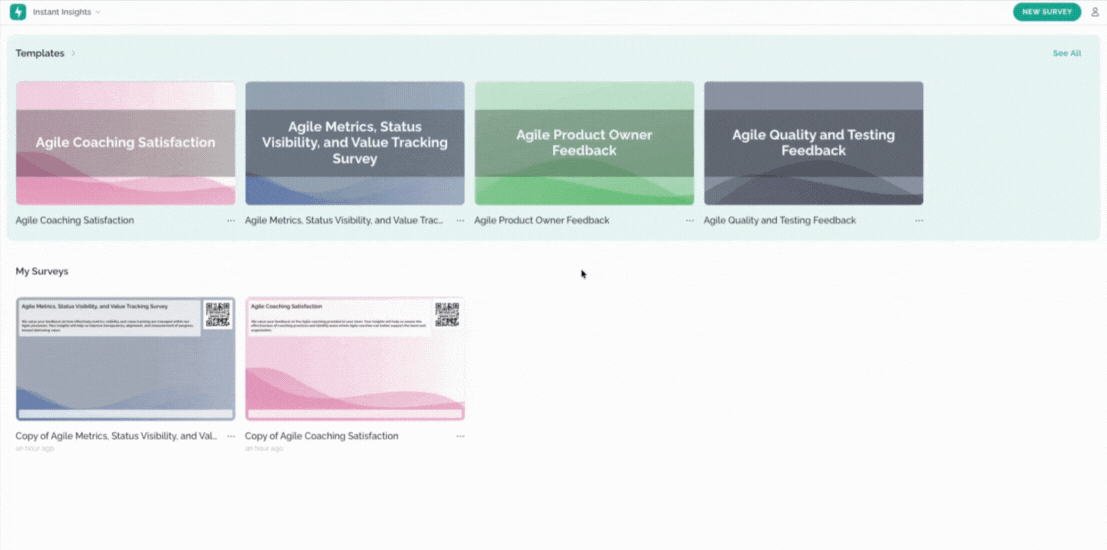Open more options for Agile Metrics template
Image resolution: width=1107 pixels, height=550 pixels.
point(460,220)
